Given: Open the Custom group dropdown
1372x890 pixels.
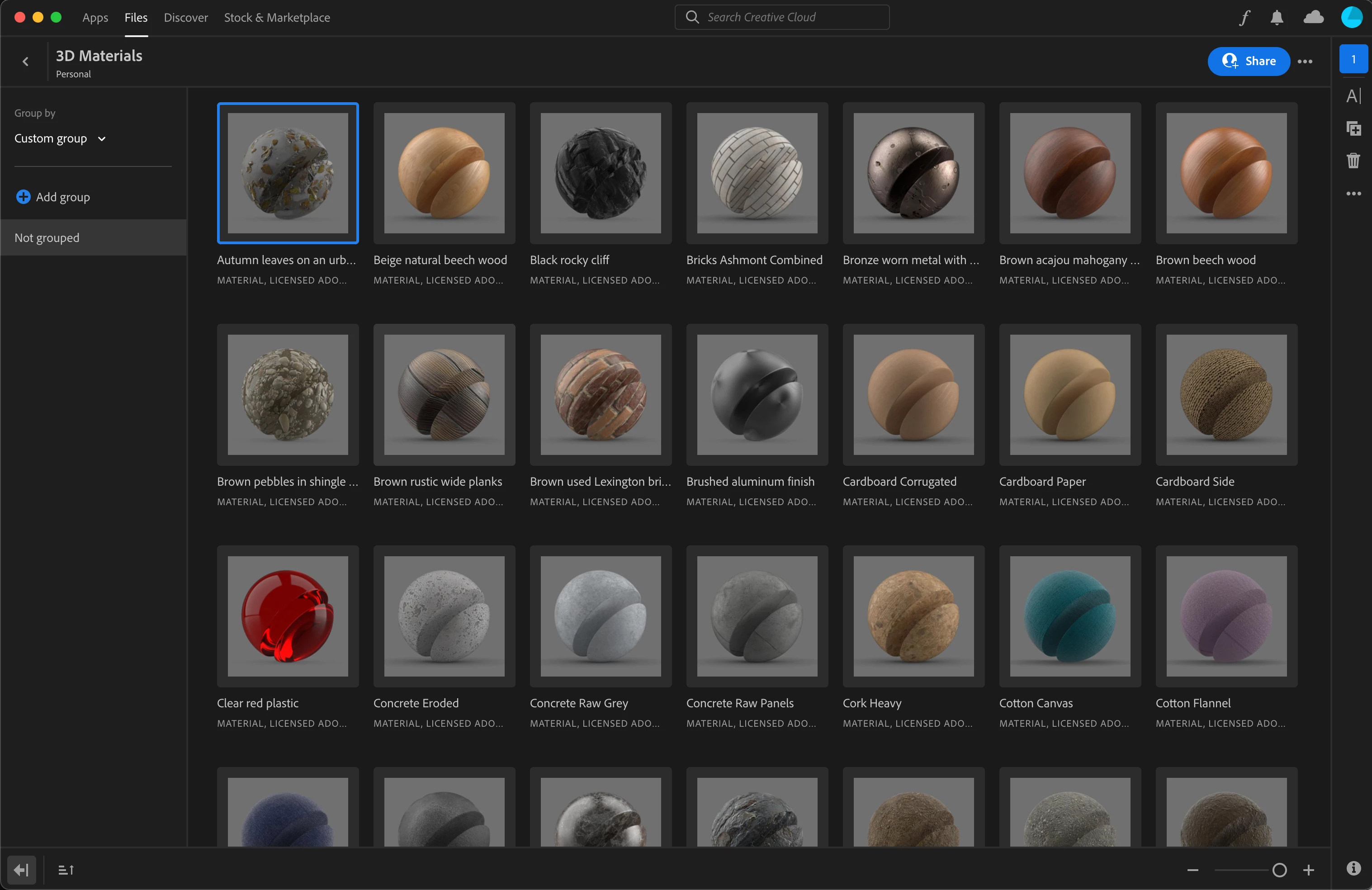Looking at the screenshot, I should 60,139.
